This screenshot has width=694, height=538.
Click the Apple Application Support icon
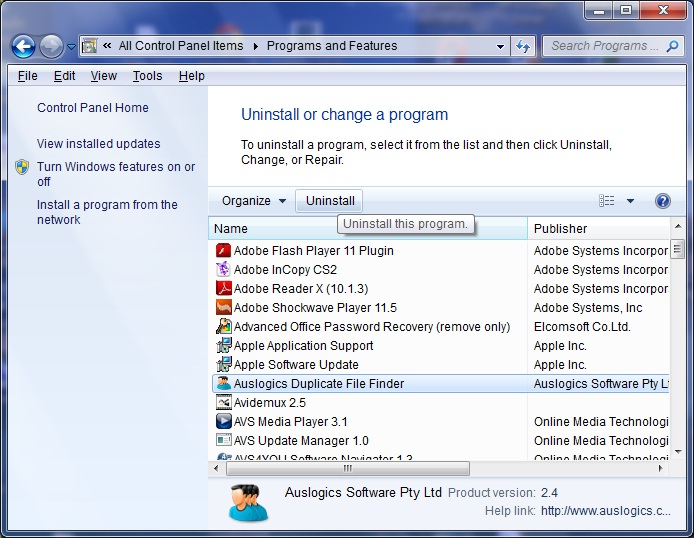coord(224,346)
